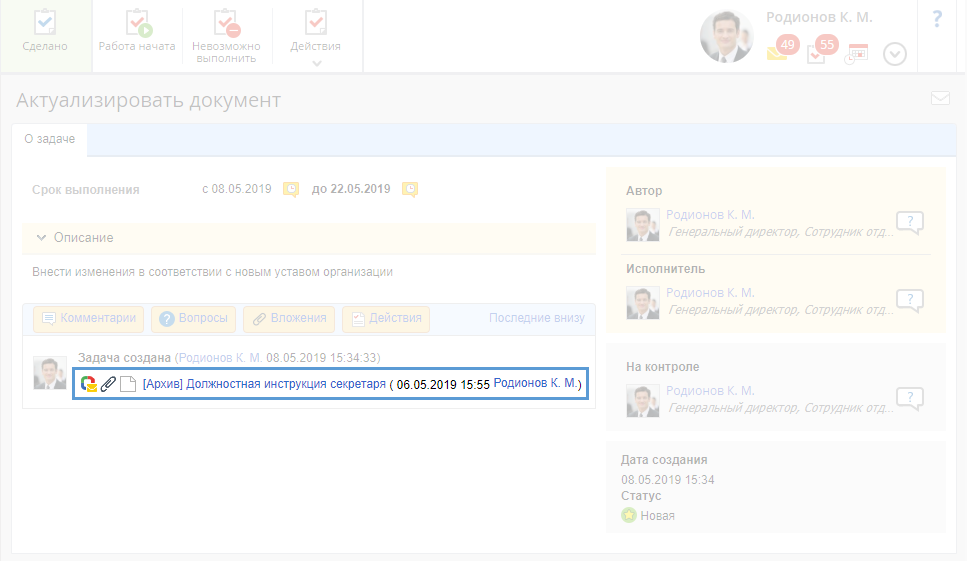Click the description text Внести изменения
The image size is (967, 561).
(212, 272)
